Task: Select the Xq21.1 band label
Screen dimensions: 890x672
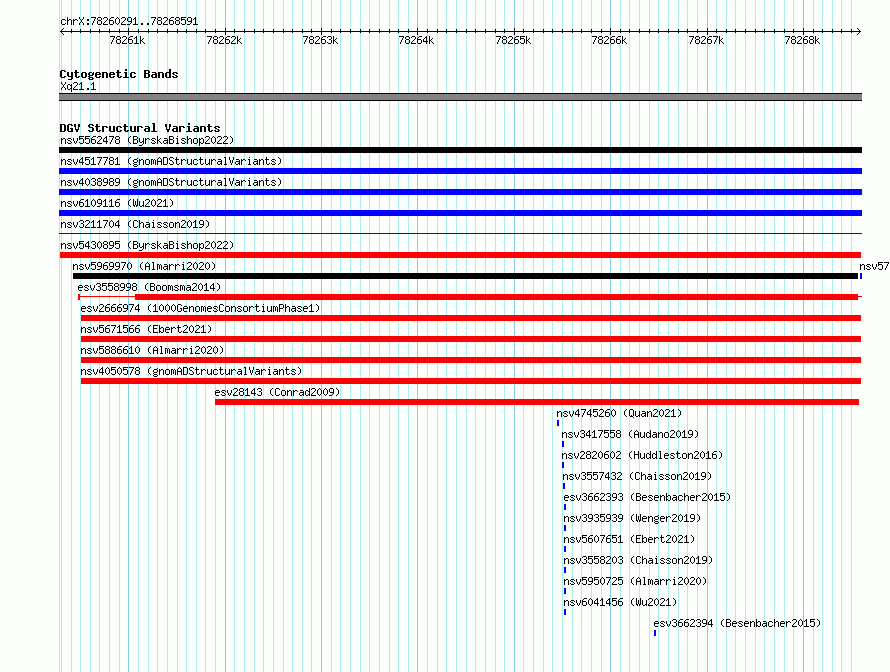Action: pos(78,86)
